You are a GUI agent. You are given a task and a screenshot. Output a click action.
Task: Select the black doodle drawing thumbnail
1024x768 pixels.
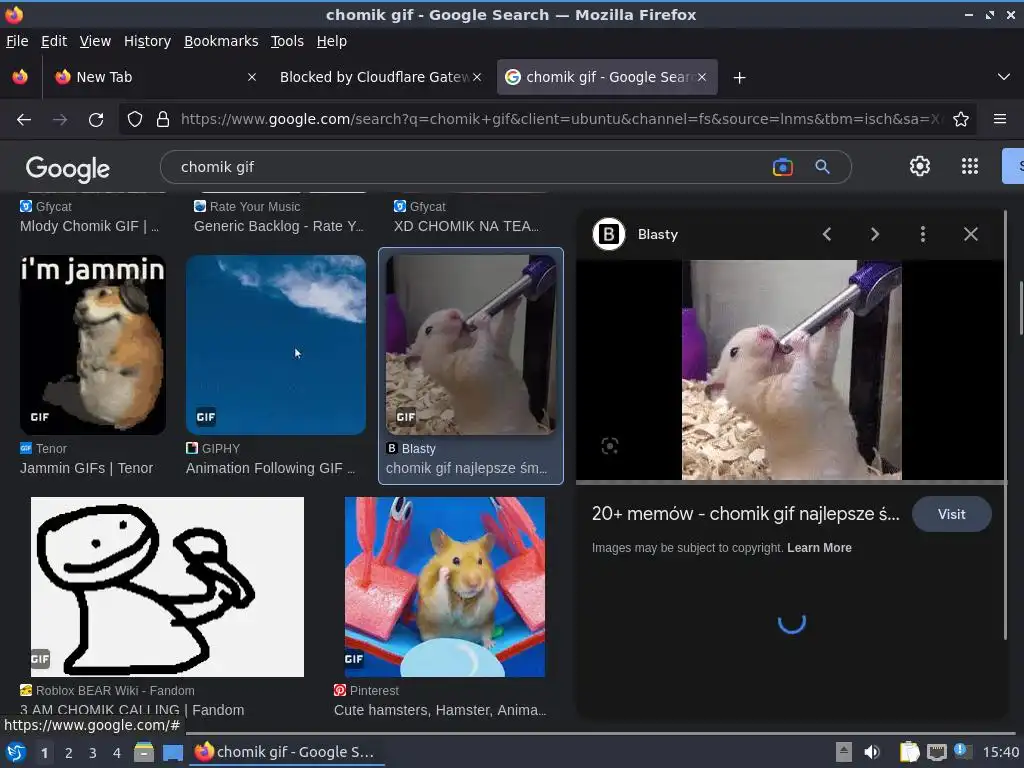167,586
